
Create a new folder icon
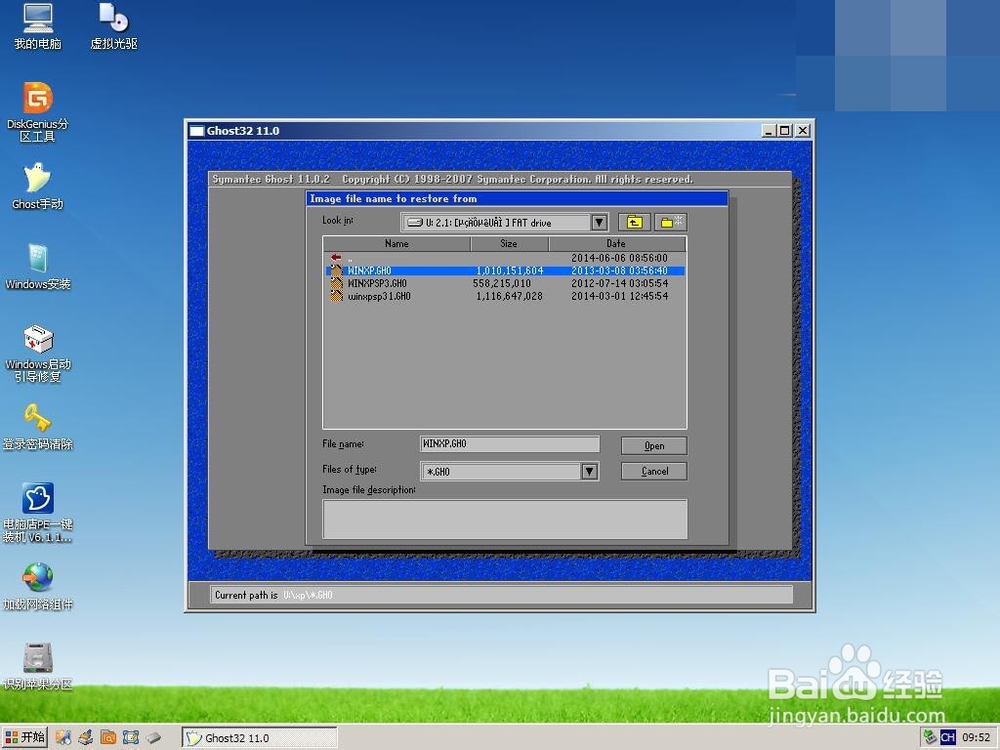point(670,222)
